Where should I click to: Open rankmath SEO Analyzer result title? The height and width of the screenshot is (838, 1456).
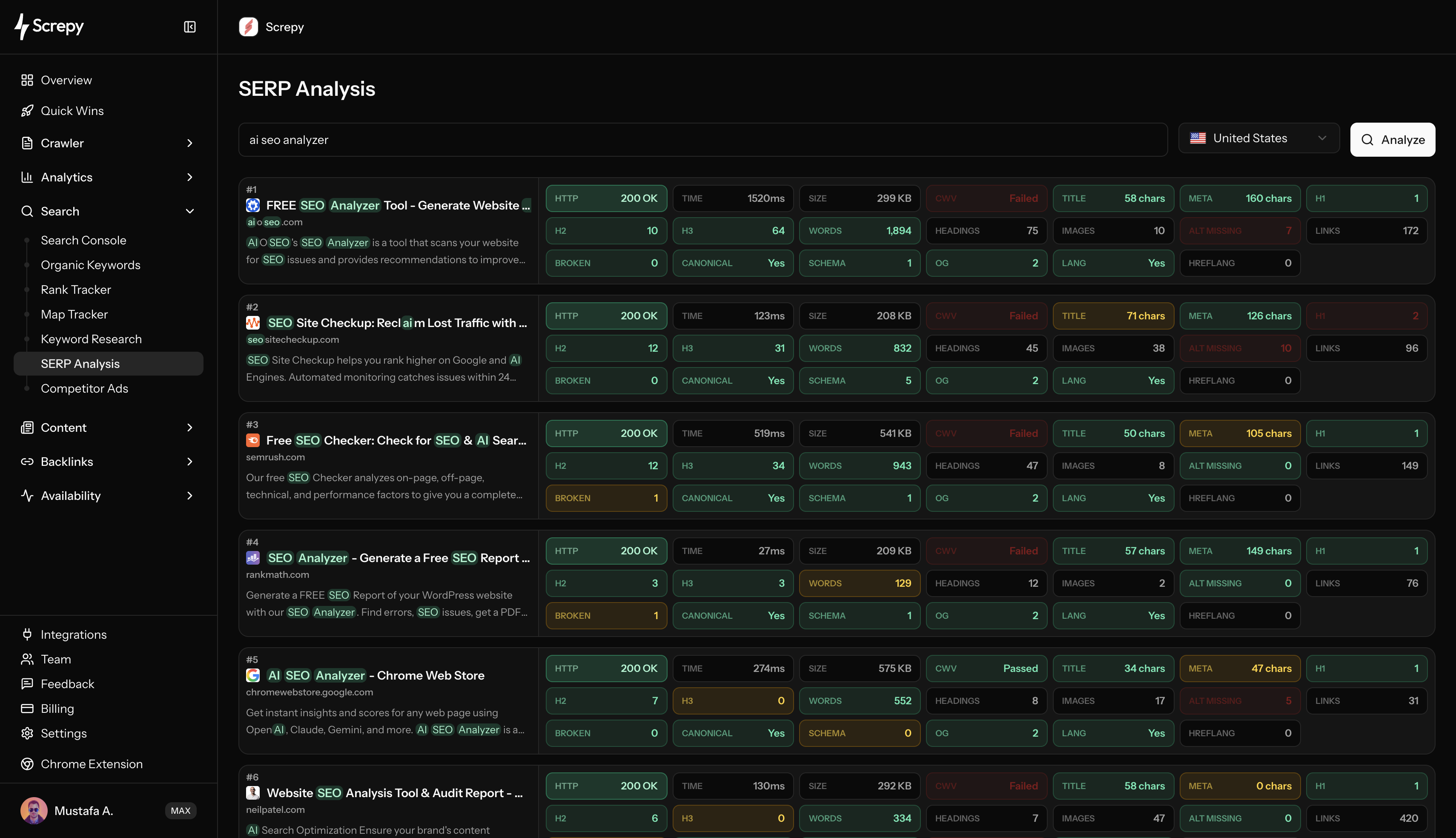pos(398,558)
